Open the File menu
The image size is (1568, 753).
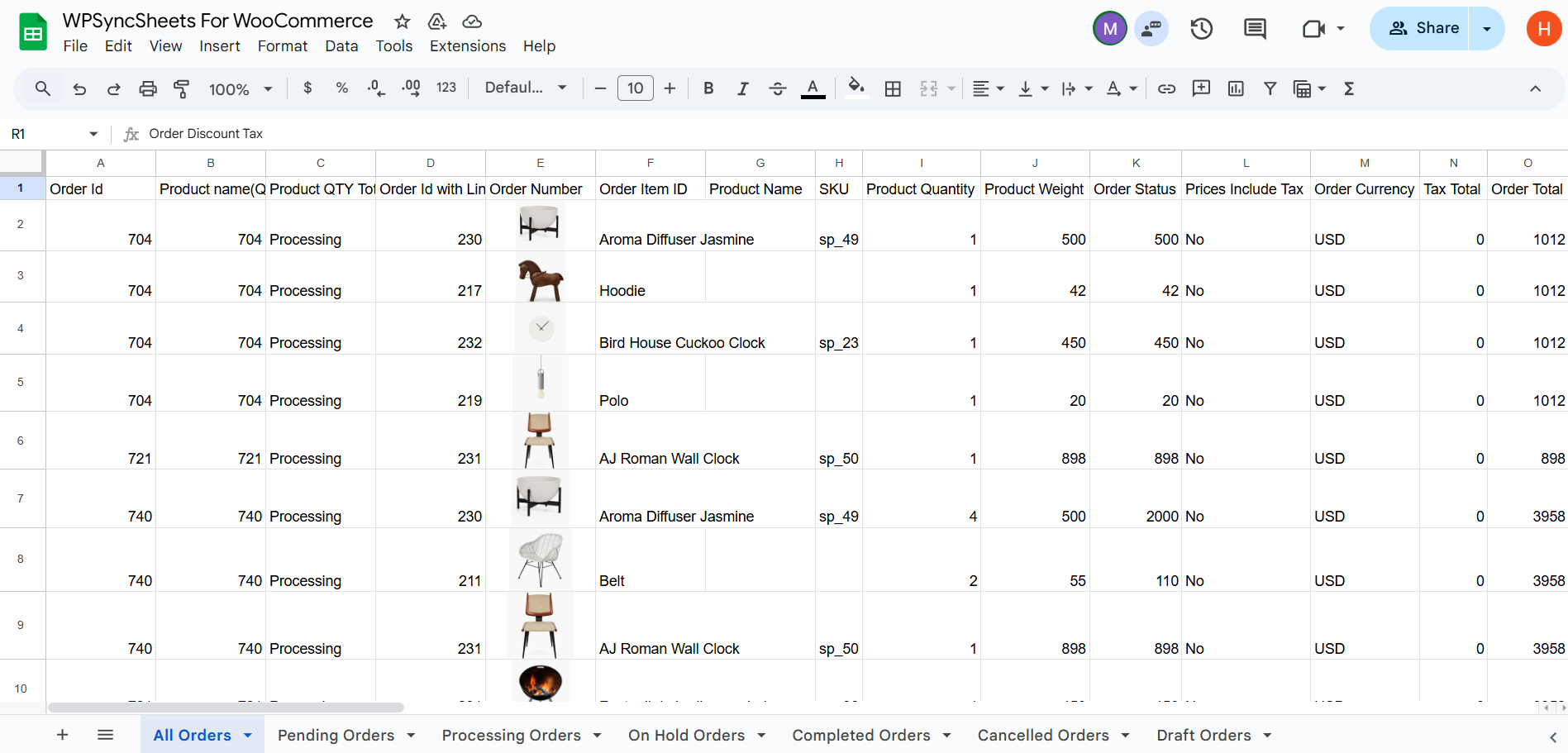75,46
